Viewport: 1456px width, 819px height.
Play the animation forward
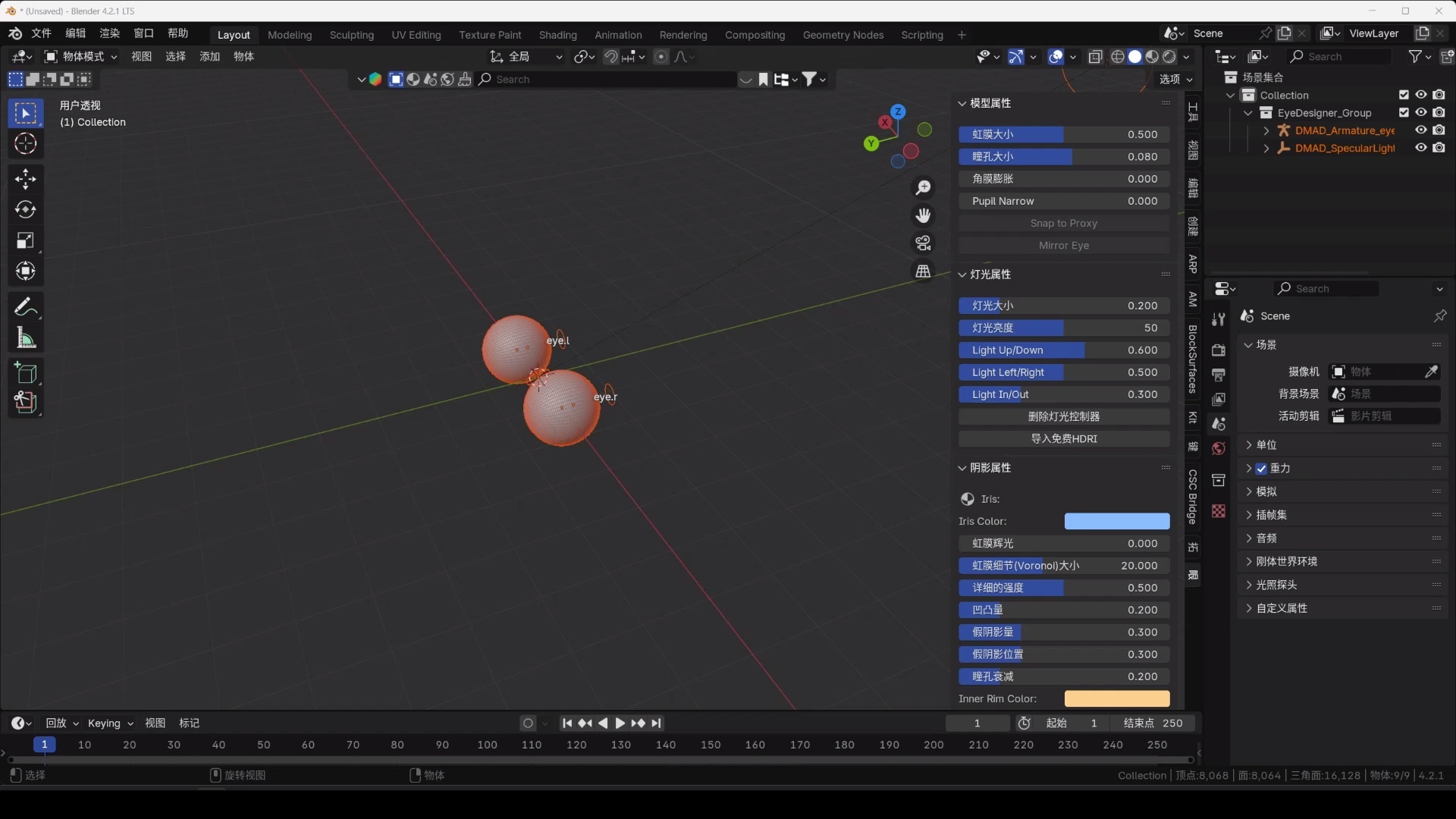[x=620, y=723]
